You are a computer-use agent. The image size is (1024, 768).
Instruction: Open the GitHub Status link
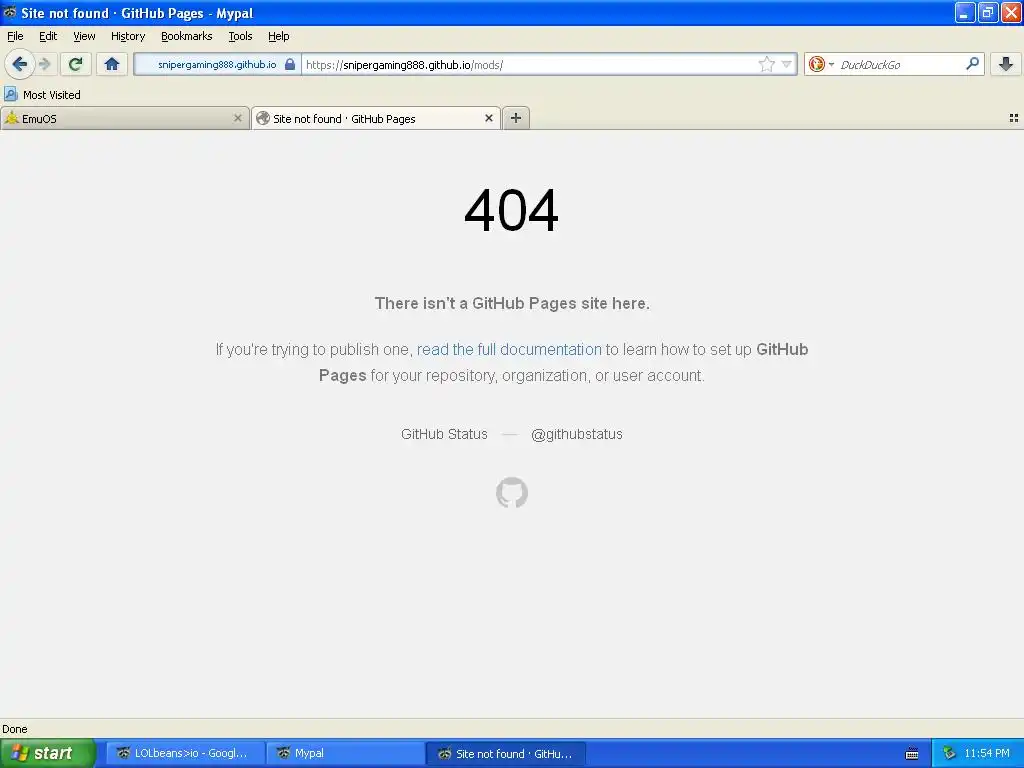point(444,434)
